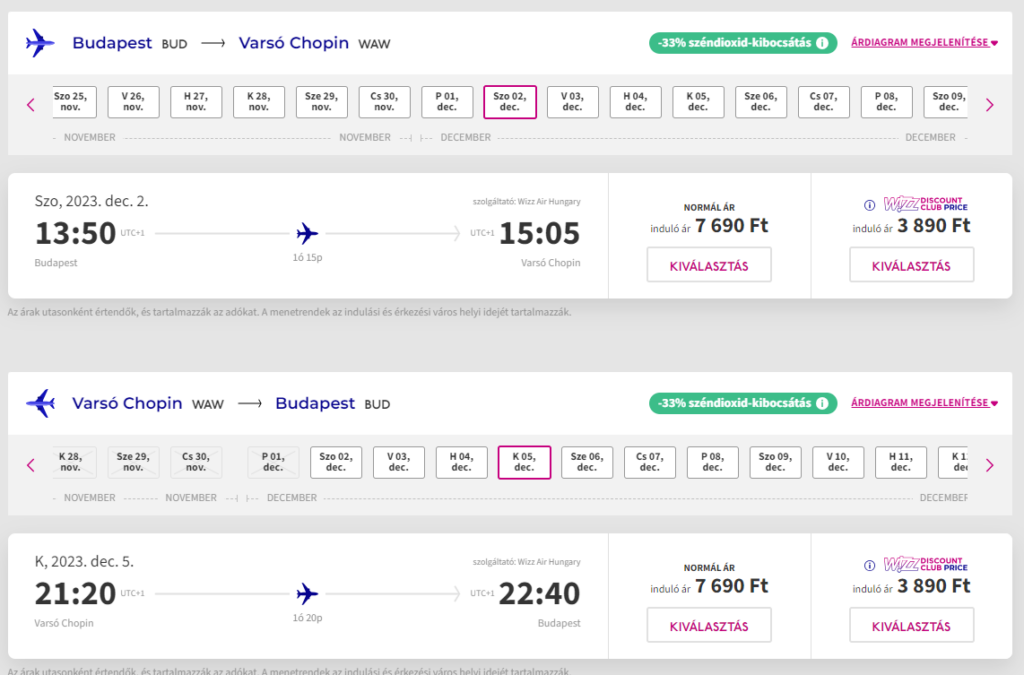The height and width of the screenshot is (675, 1024).
Task: Expand outbound Árdiagram megjelenítése
Action: click(924, 43)
